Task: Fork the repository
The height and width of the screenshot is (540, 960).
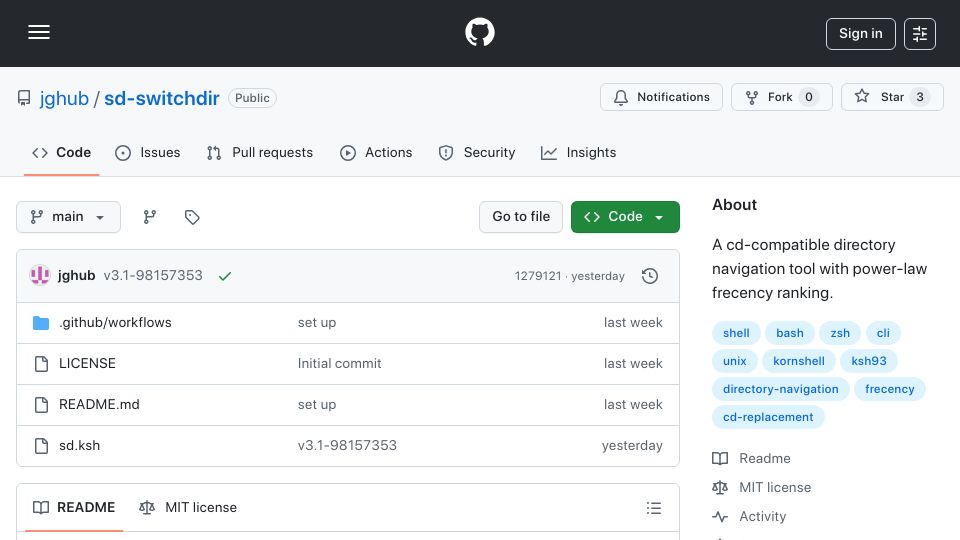Action: (782, 97)
